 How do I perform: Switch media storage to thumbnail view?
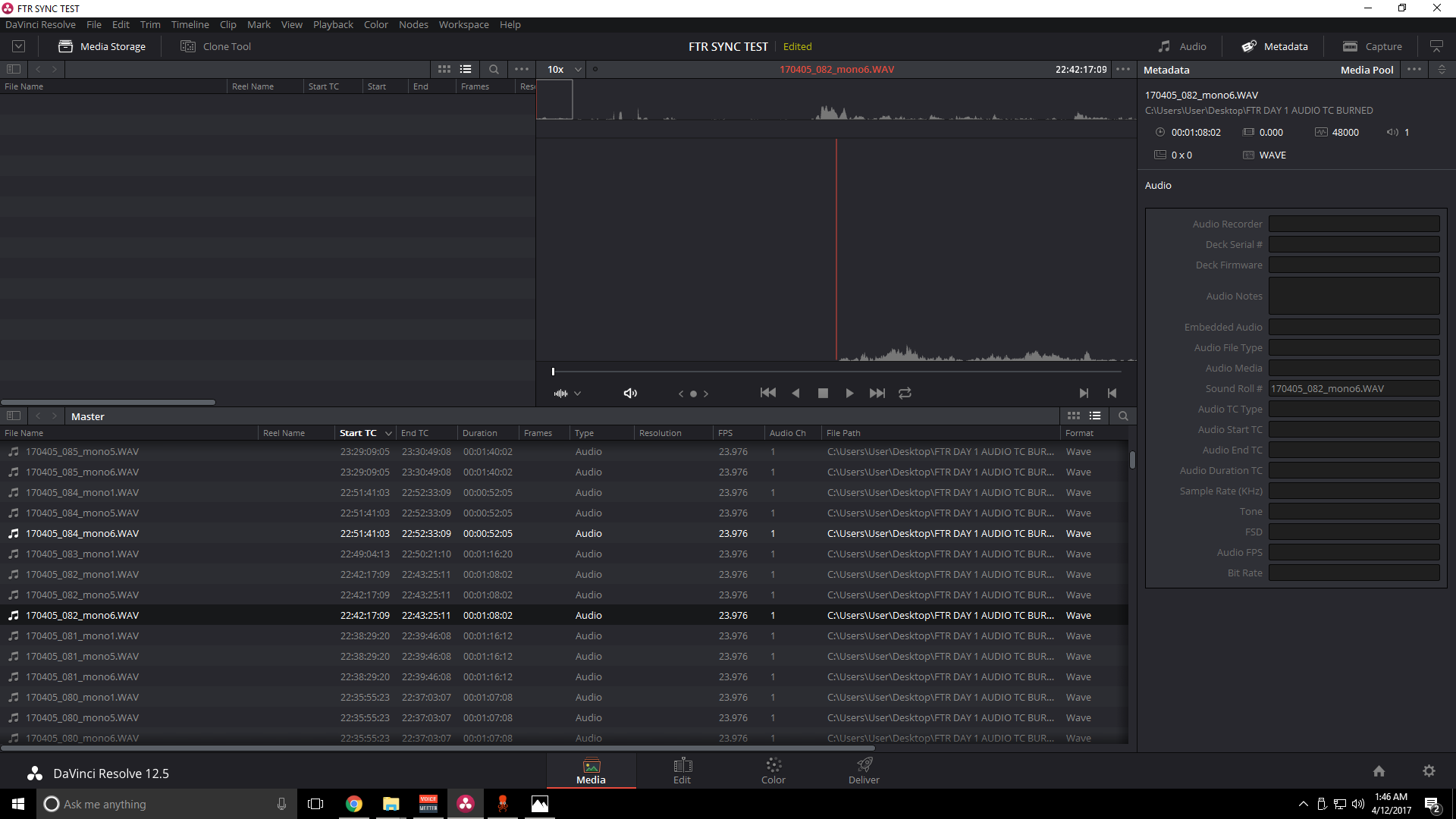tap(444, 69)
